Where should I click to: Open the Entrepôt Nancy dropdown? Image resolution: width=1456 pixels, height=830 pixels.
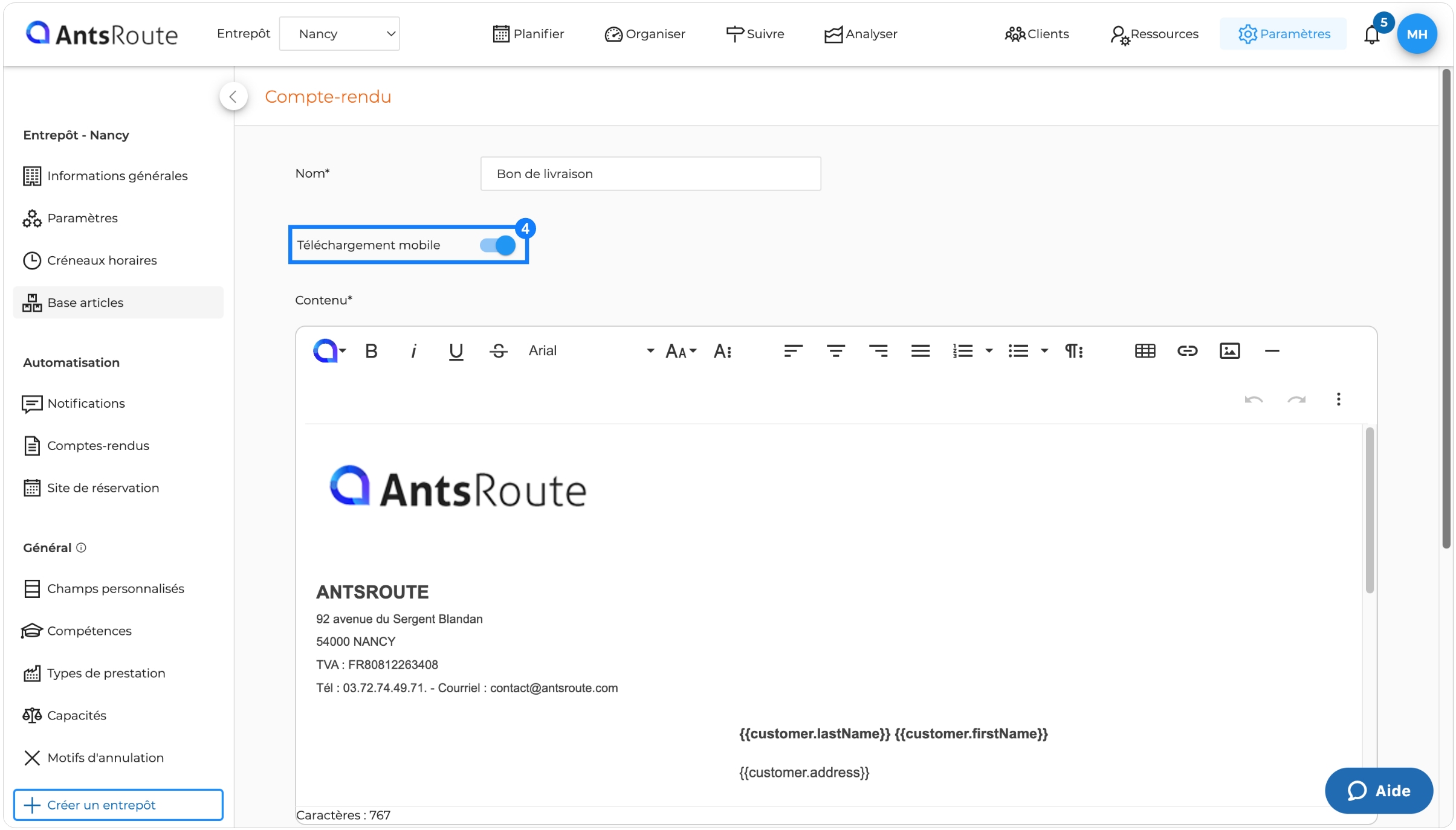[339, 34]
